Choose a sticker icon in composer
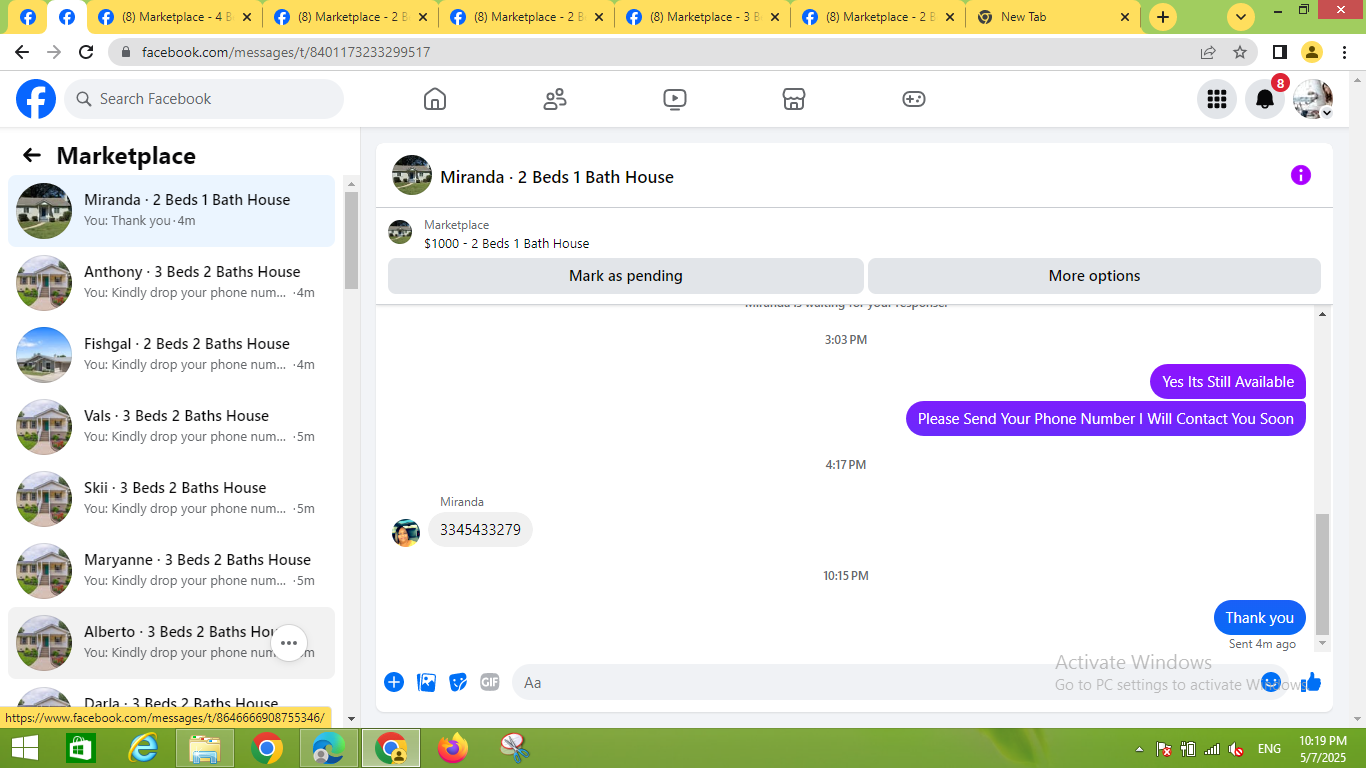Screen dimensions: 1366x768 click(458, 682)
